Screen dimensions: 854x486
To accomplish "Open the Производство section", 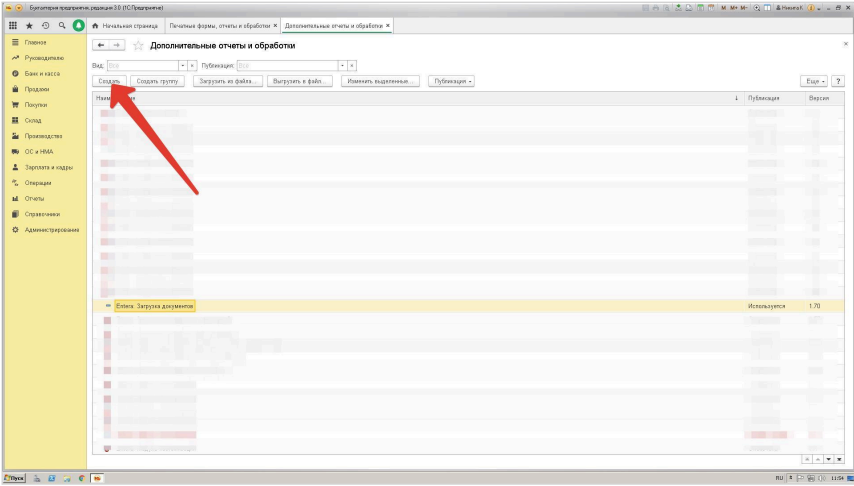I will [x=43, y=136].
